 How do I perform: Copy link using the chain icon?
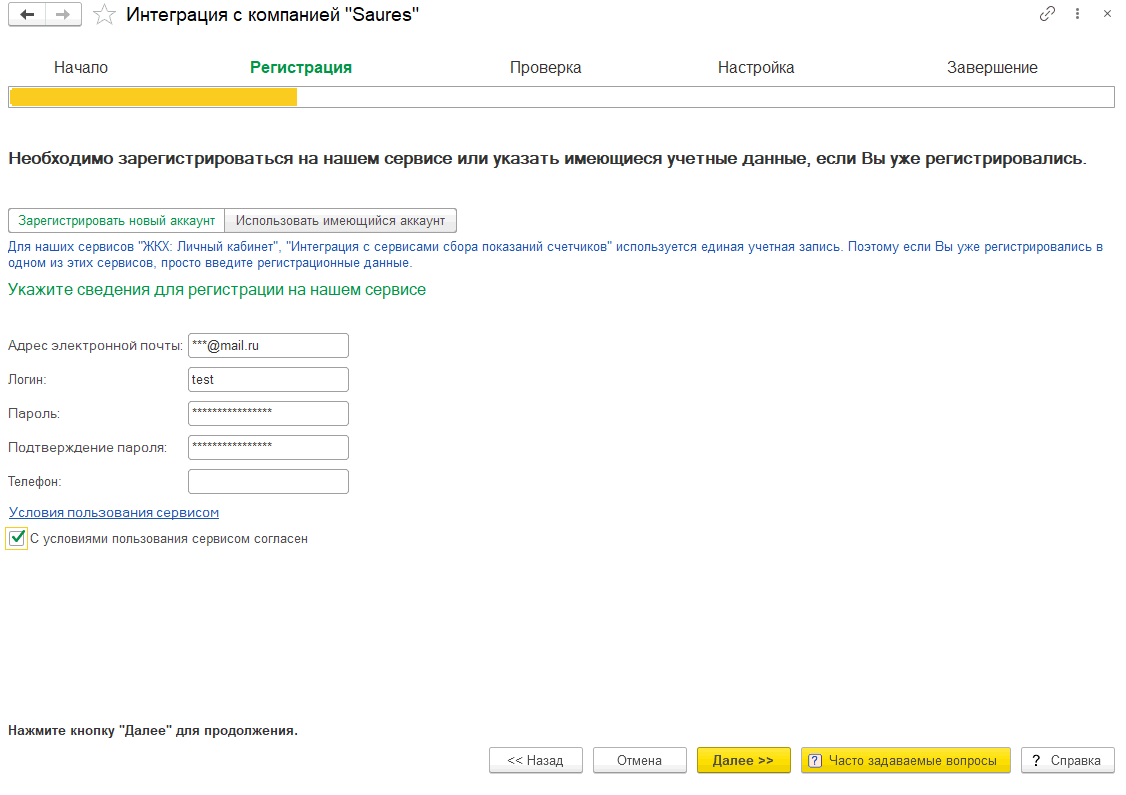point(1047,14)
